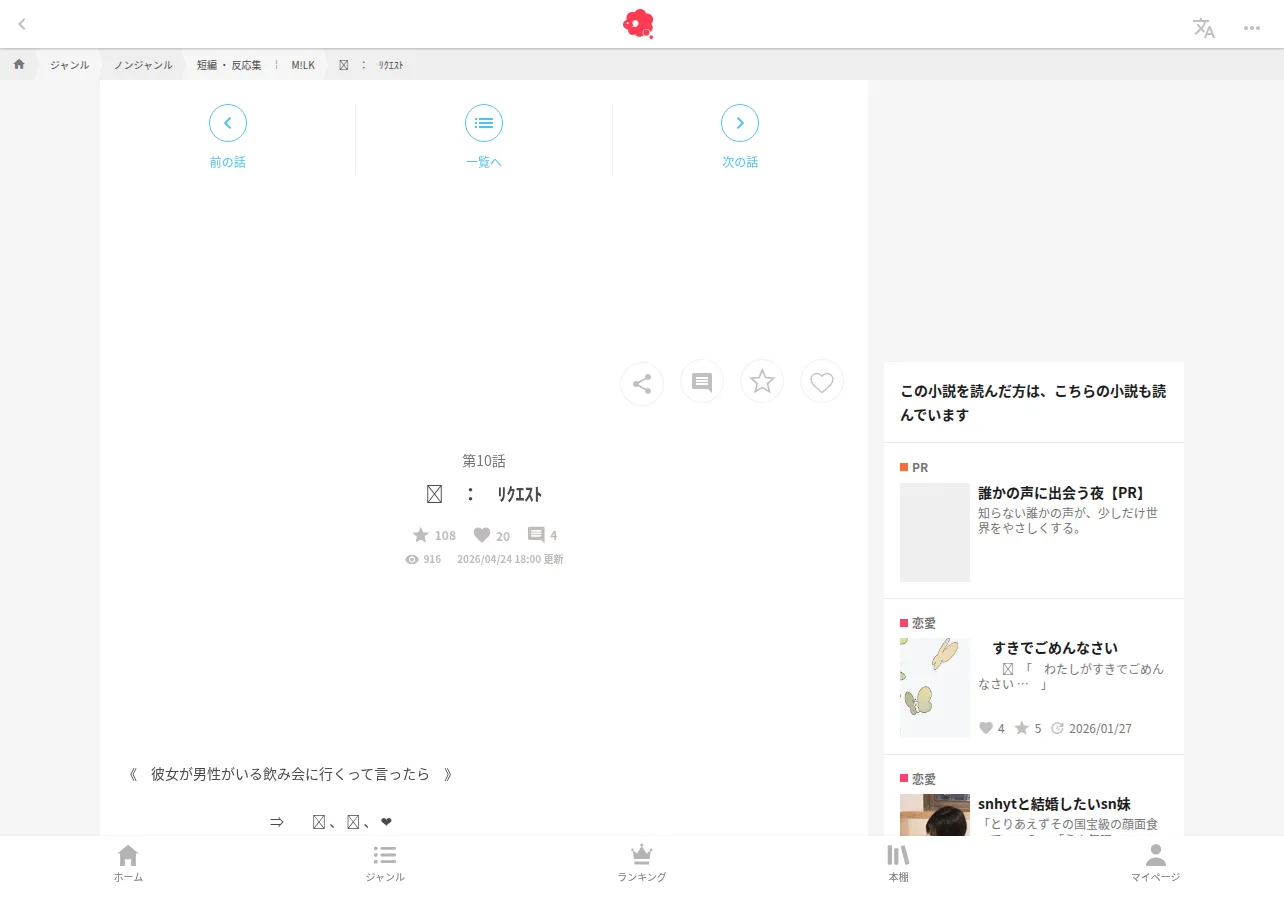Switch to the ランキング tab
This screenshot has height=900, width=1284.
click(x=642, y=864)
